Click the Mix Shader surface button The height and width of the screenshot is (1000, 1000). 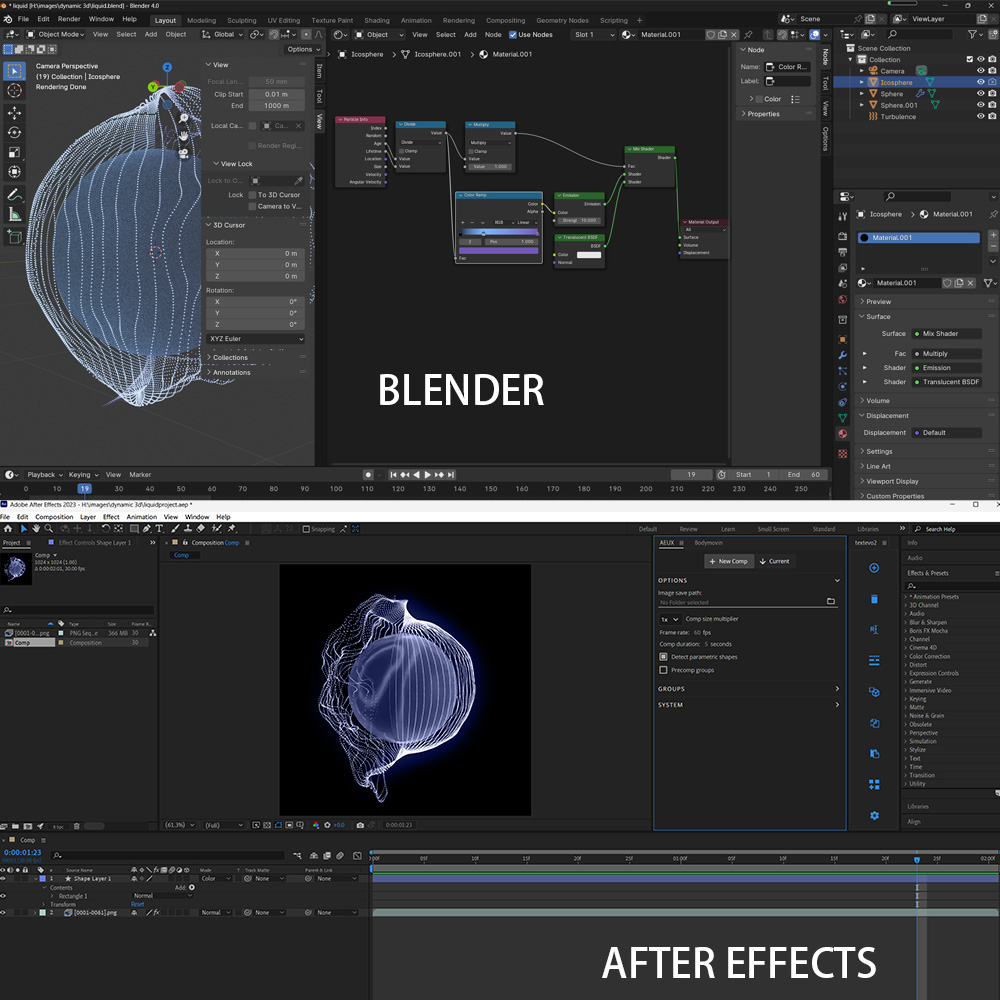click(x=947, y=334)
